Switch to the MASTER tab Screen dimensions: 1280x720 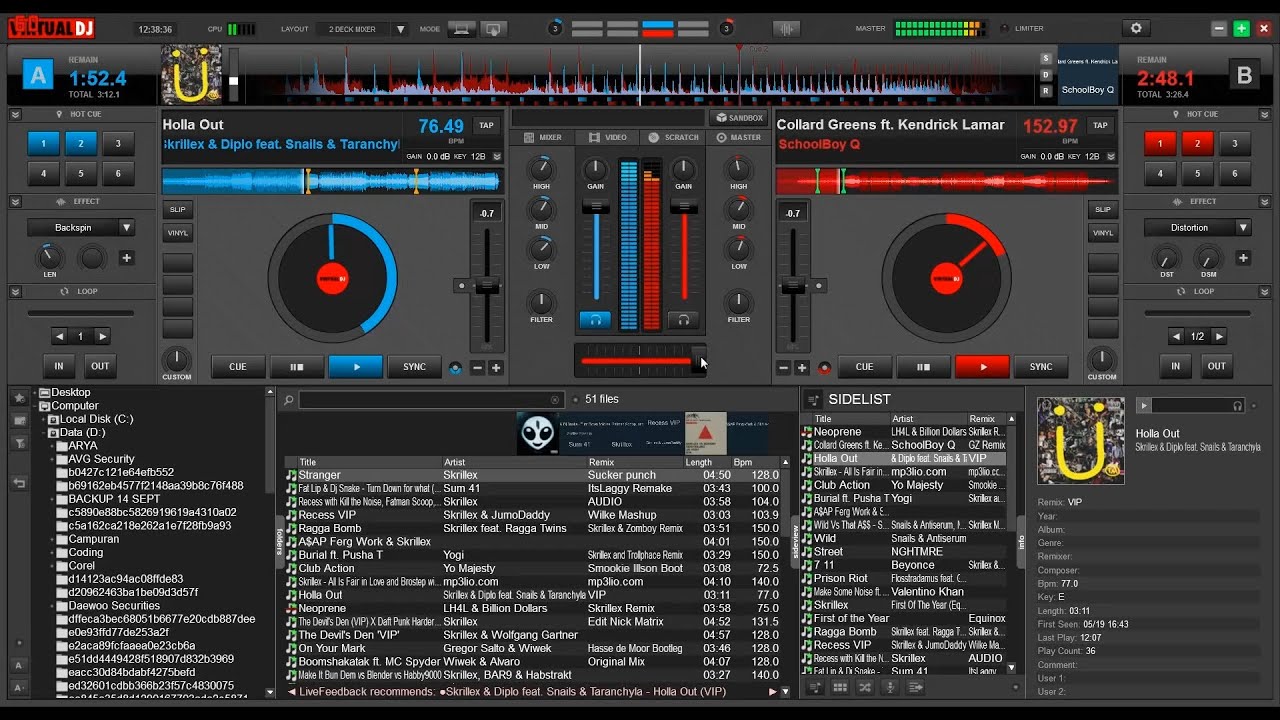[738, 137]
